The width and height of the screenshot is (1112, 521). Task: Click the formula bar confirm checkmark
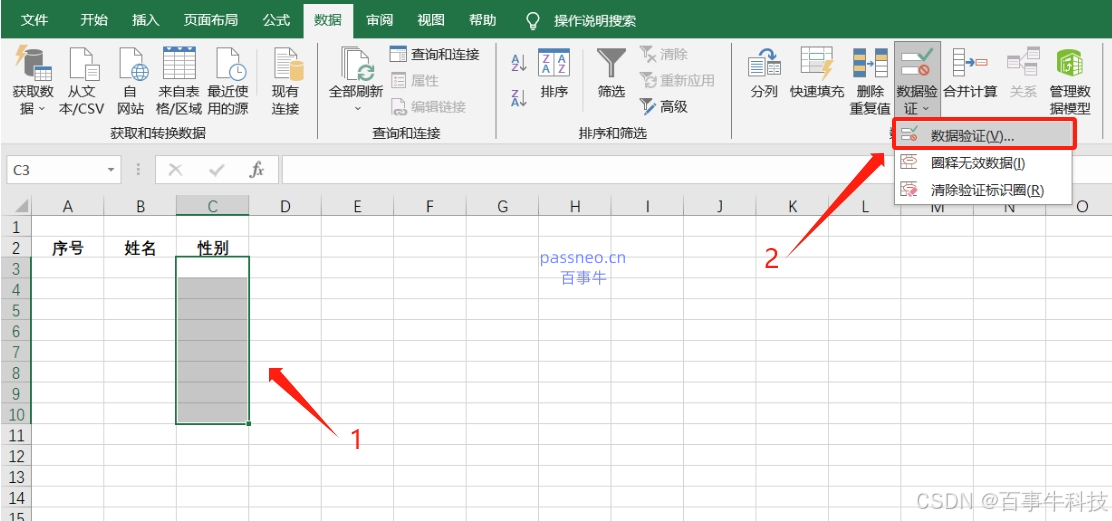click(217, 170)
